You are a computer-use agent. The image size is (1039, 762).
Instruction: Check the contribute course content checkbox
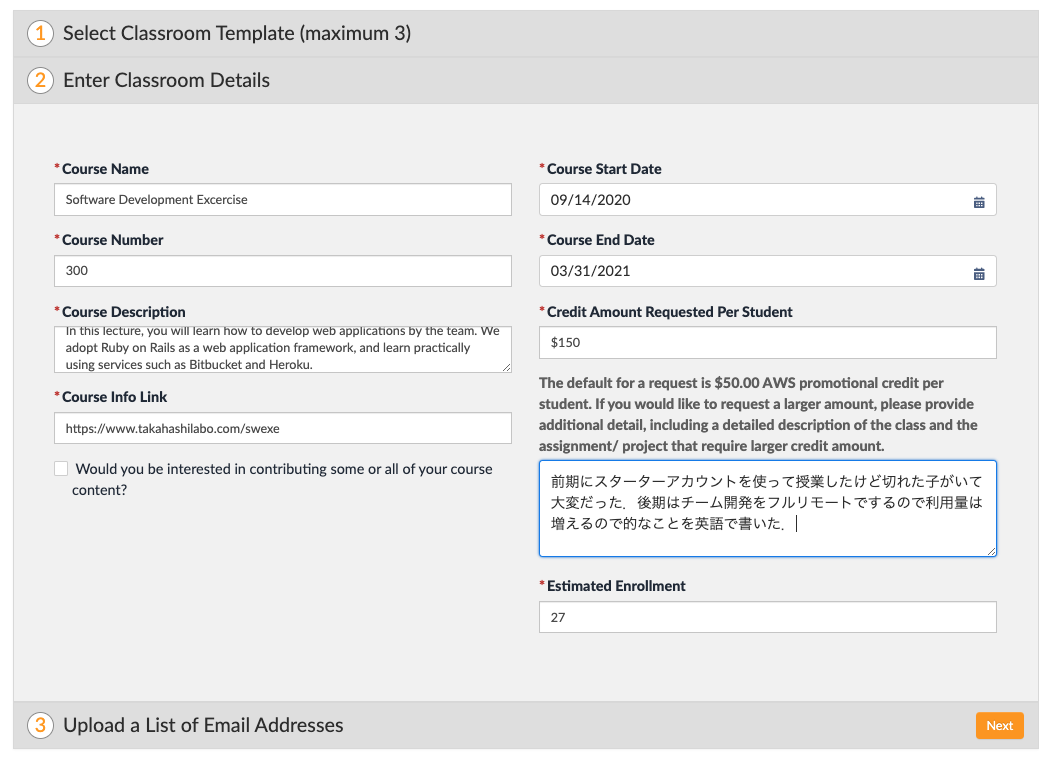tap(61, 468)
